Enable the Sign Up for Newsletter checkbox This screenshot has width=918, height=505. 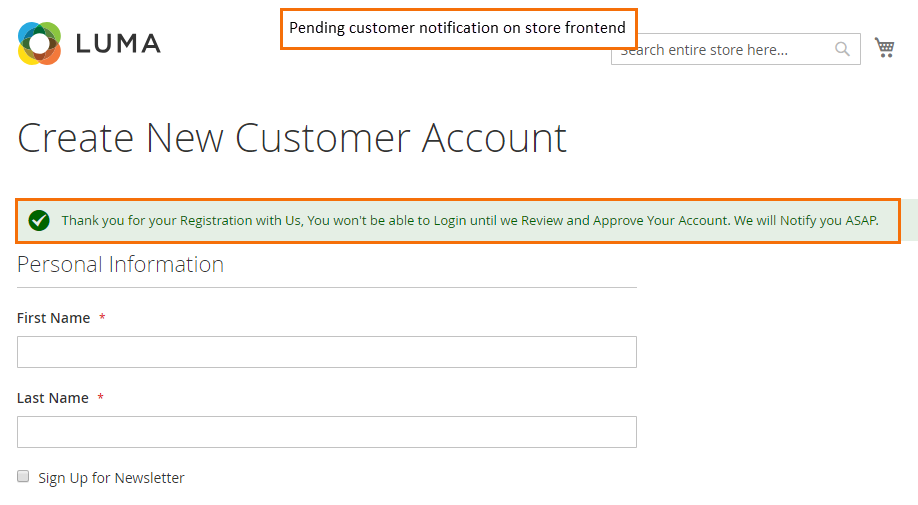[x=23, y=477]
